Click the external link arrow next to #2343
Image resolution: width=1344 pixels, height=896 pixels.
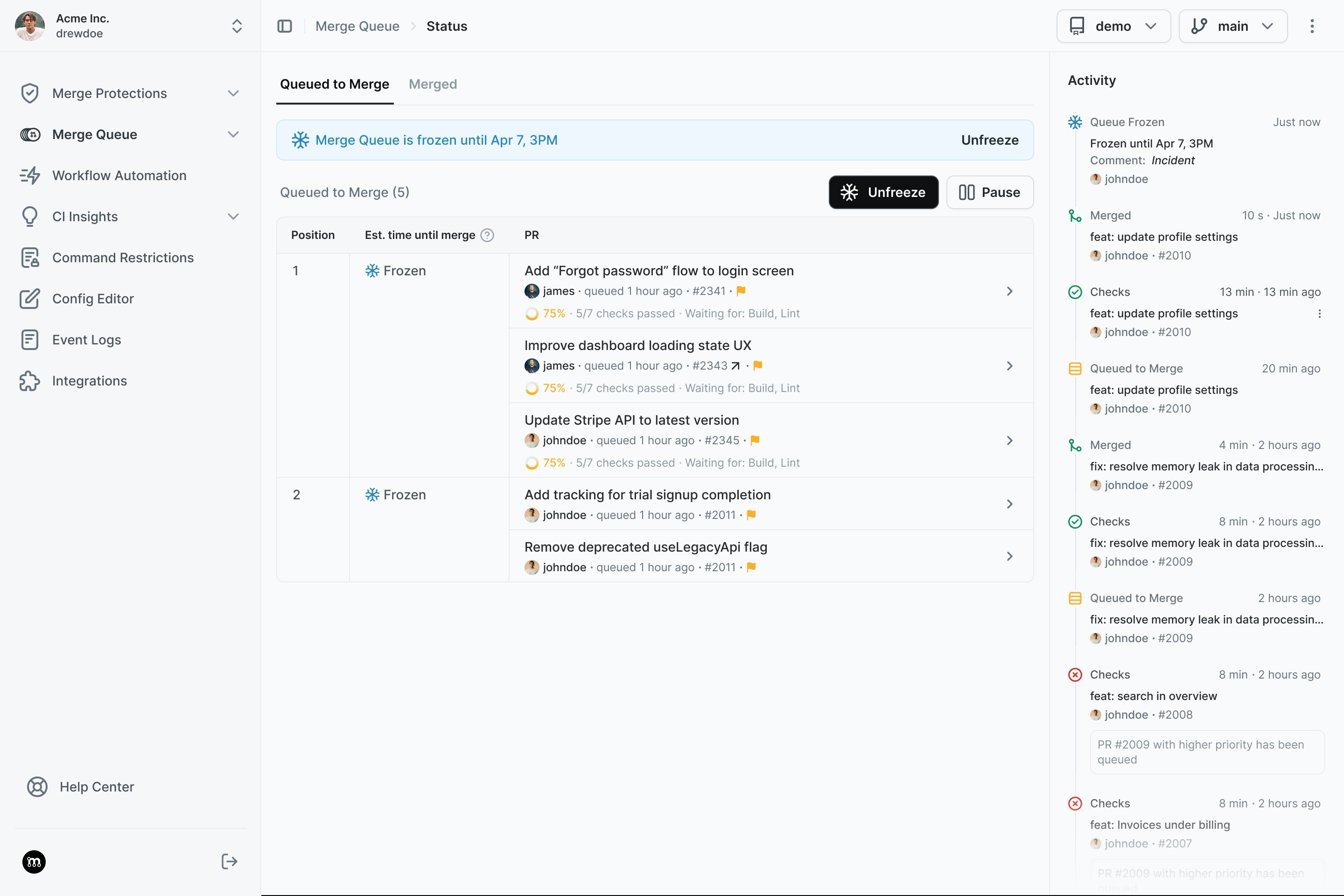coord(735,366)
